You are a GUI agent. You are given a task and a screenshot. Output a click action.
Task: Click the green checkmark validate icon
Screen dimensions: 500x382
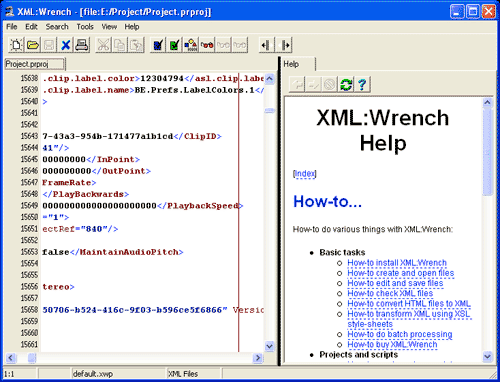(174, 45)
